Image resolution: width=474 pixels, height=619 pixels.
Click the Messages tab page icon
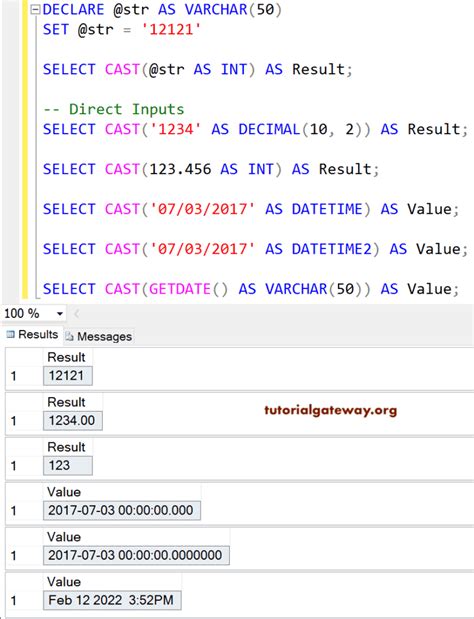point(69,336)
